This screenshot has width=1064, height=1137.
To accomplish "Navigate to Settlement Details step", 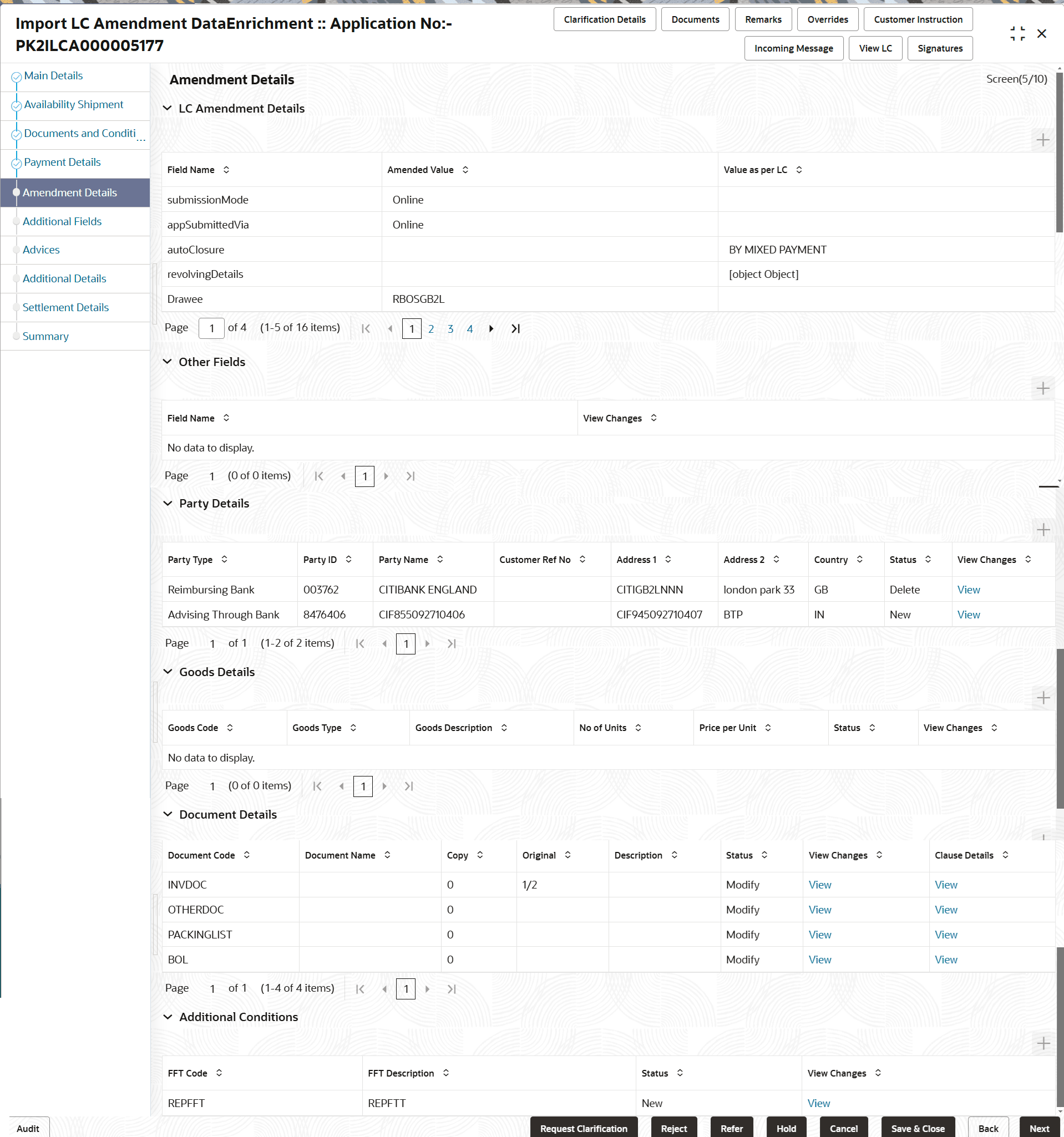I will click(66, 307).
